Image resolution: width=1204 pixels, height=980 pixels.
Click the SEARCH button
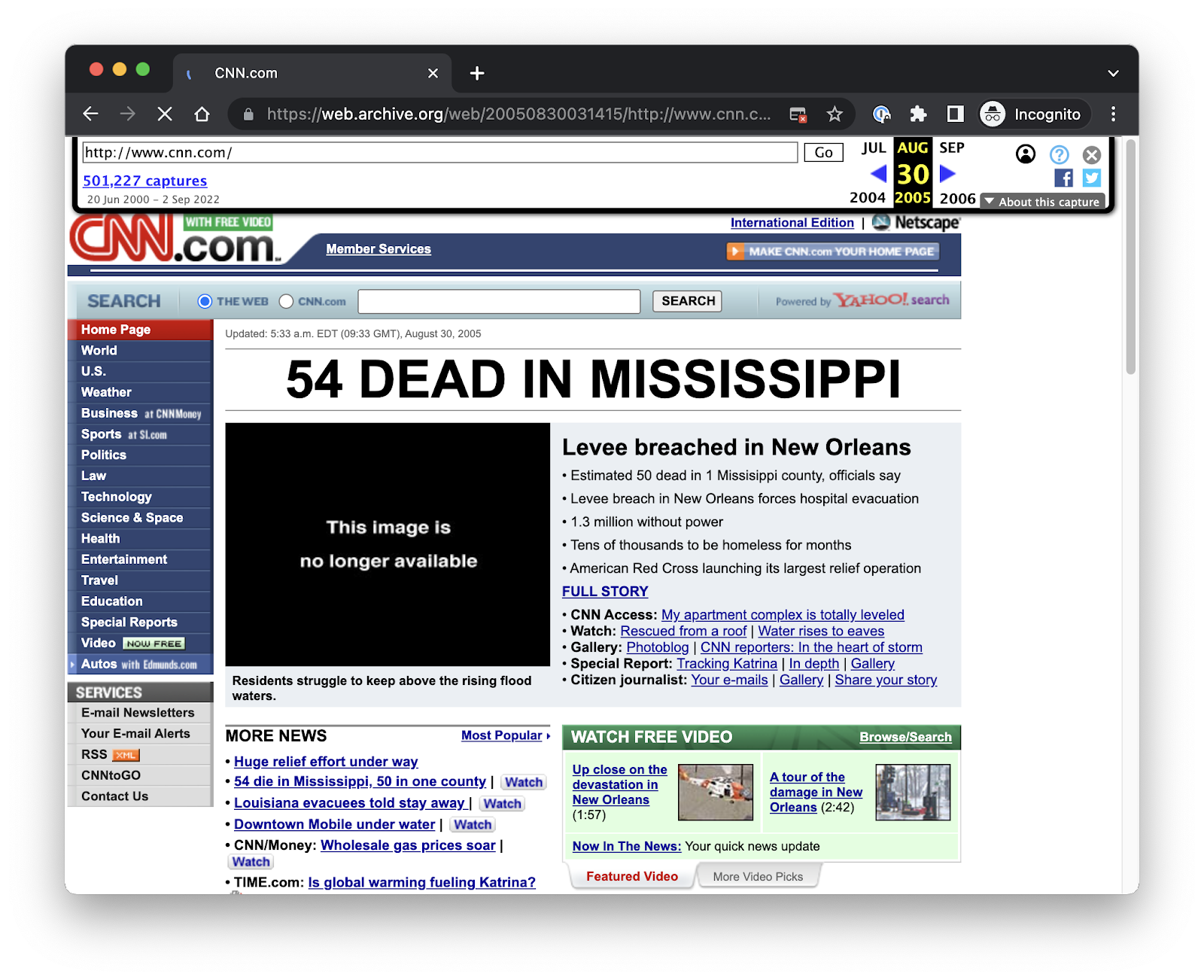click(x=688, y=301)
